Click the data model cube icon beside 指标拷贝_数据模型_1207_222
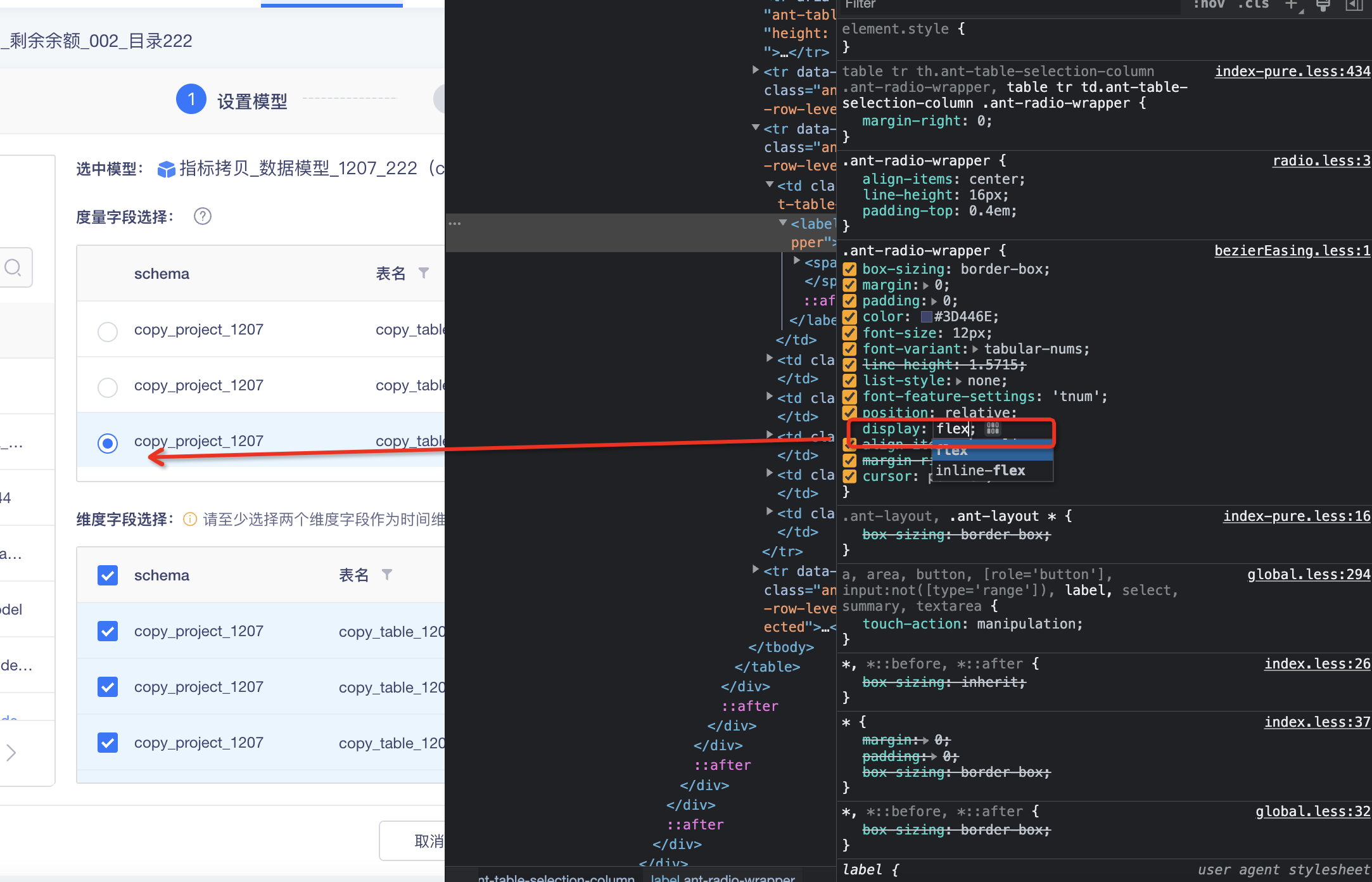The width and height of the screenshot is (1372, 882). [x=165, y=168]
